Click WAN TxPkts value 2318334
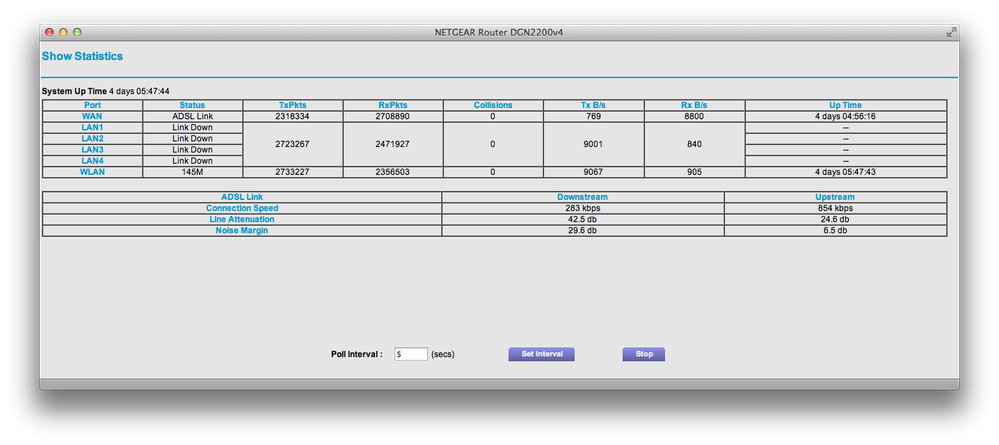 coord(292,117)
